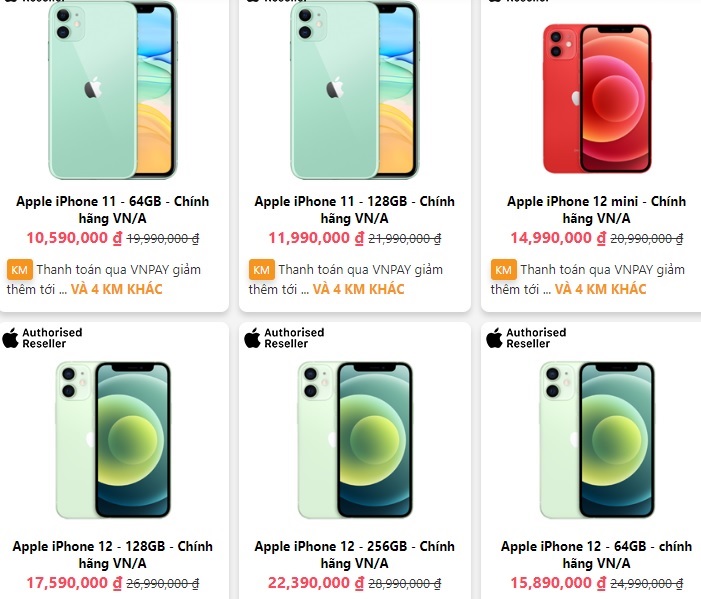Click Apple Authorised Reseller logo on iPhone 12 128GB
701x599 pixels.
point(42,338)
